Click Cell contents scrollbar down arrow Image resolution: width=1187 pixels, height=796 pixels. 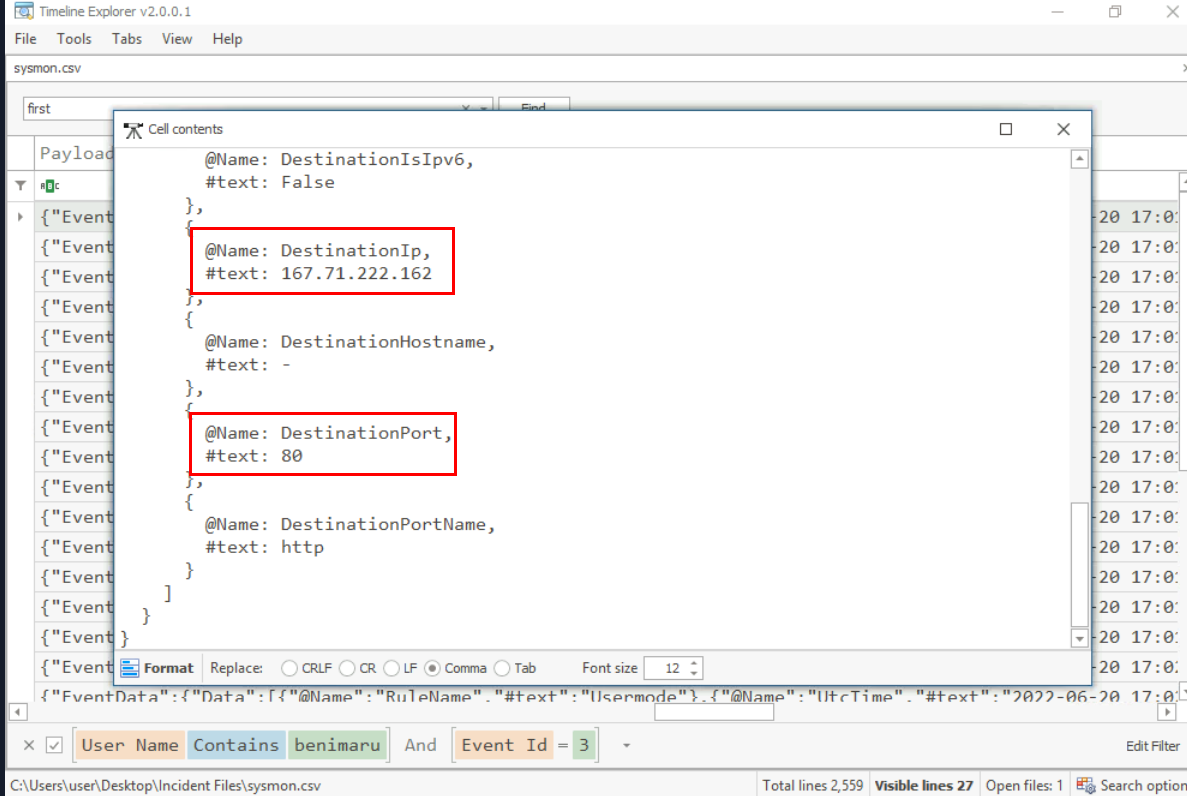click(x=1080, y=639)
